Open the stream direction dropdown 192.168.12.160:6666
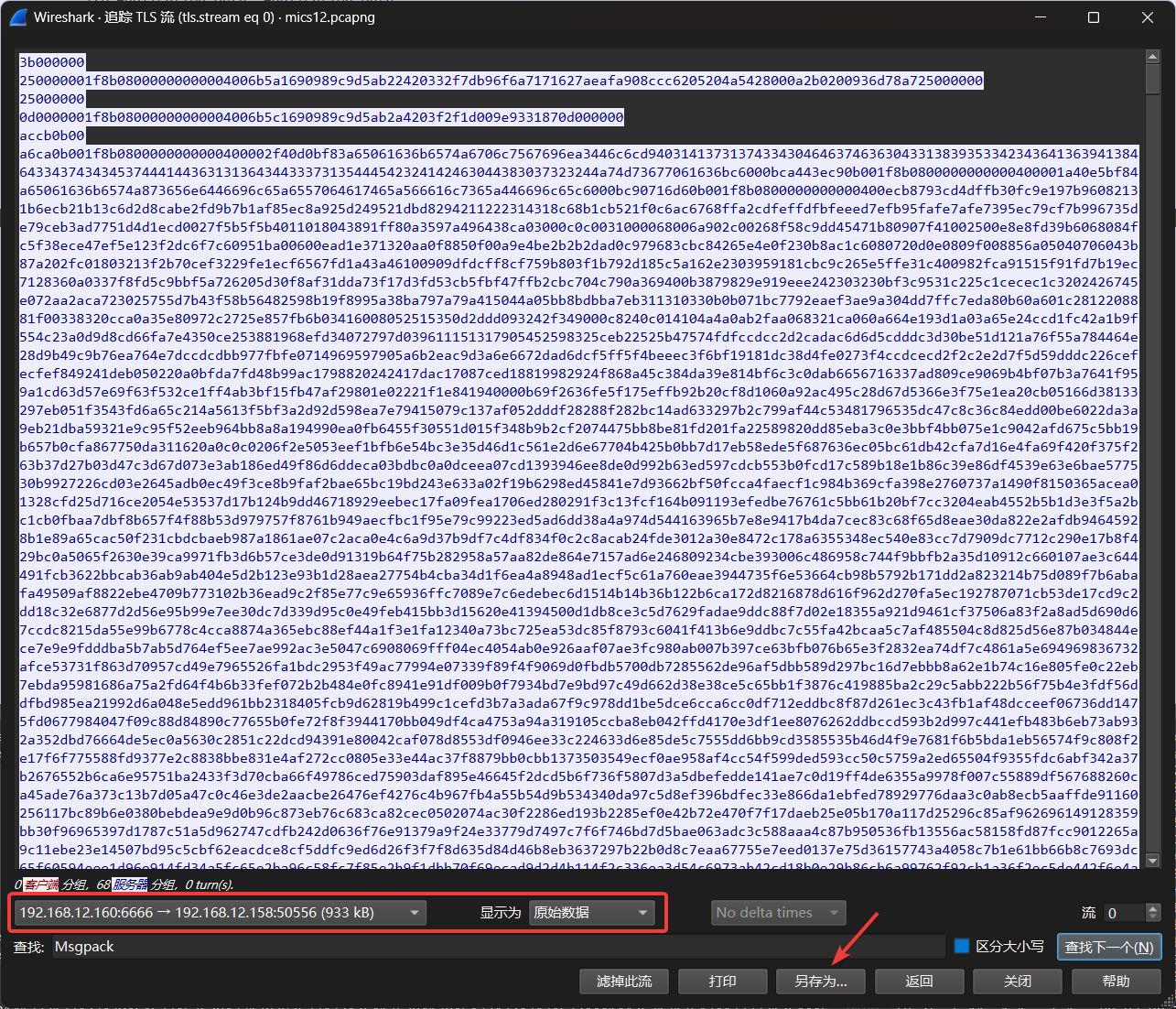Screen dimensions: 1176x1009 click(x=220, y=913)
